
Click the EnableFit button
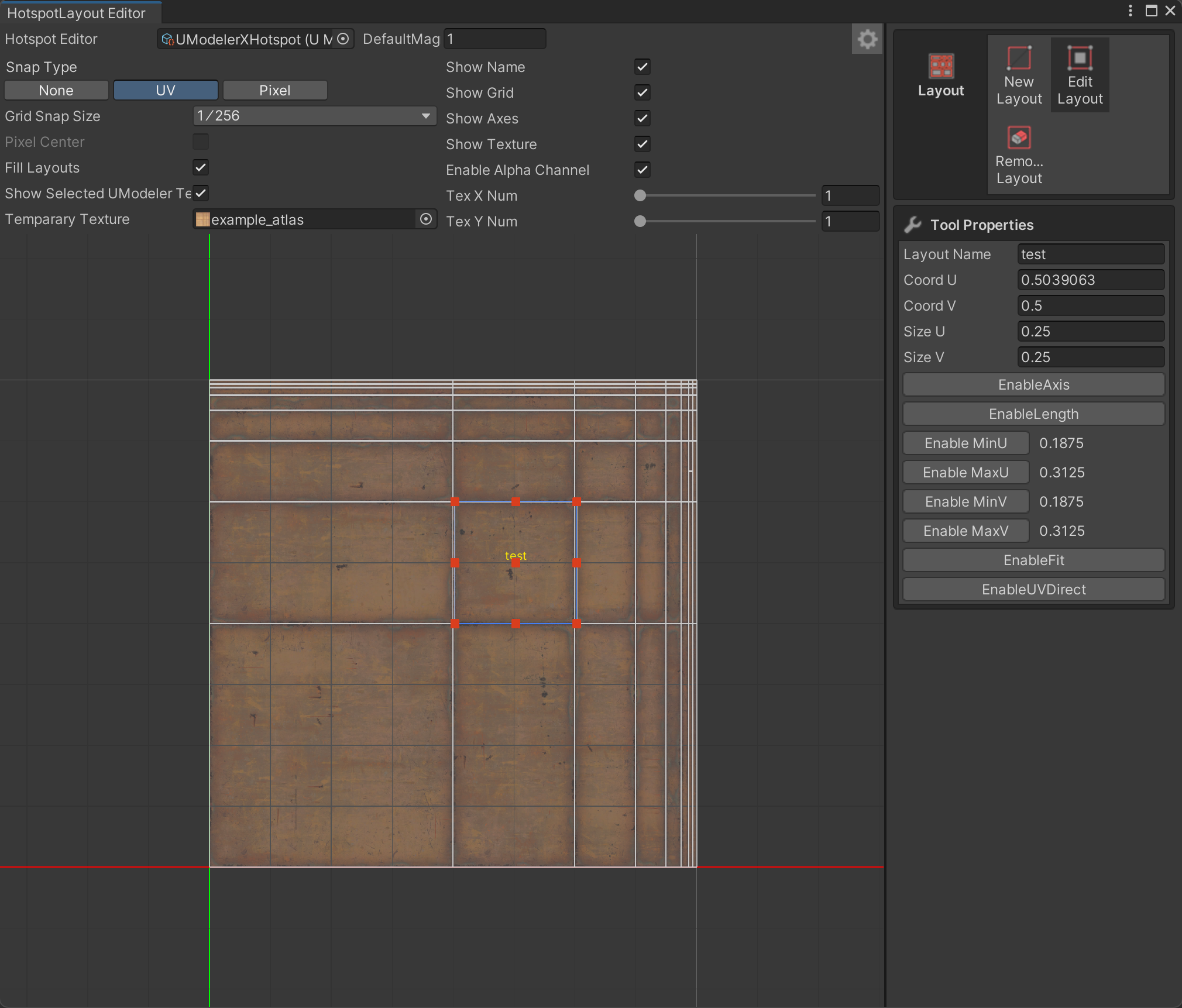click(1033, 560)
